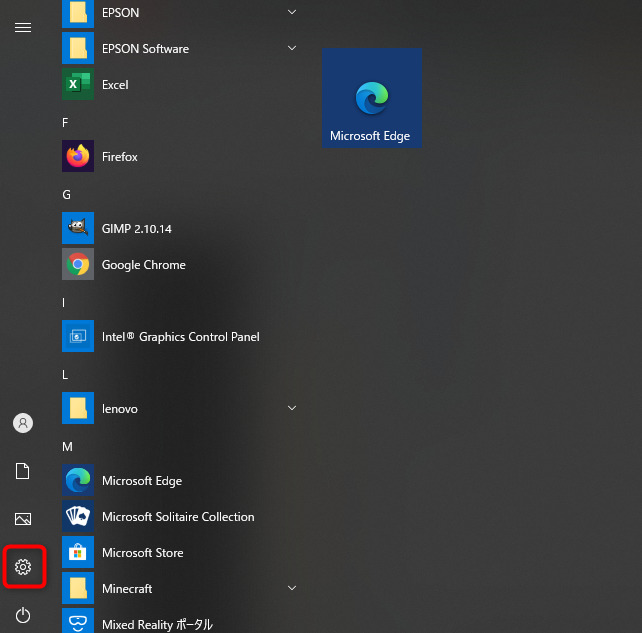Click the Microsoft Store label text
Image resolution: width=642 pixels, height=633 pixels.
[x=142, y=553]
